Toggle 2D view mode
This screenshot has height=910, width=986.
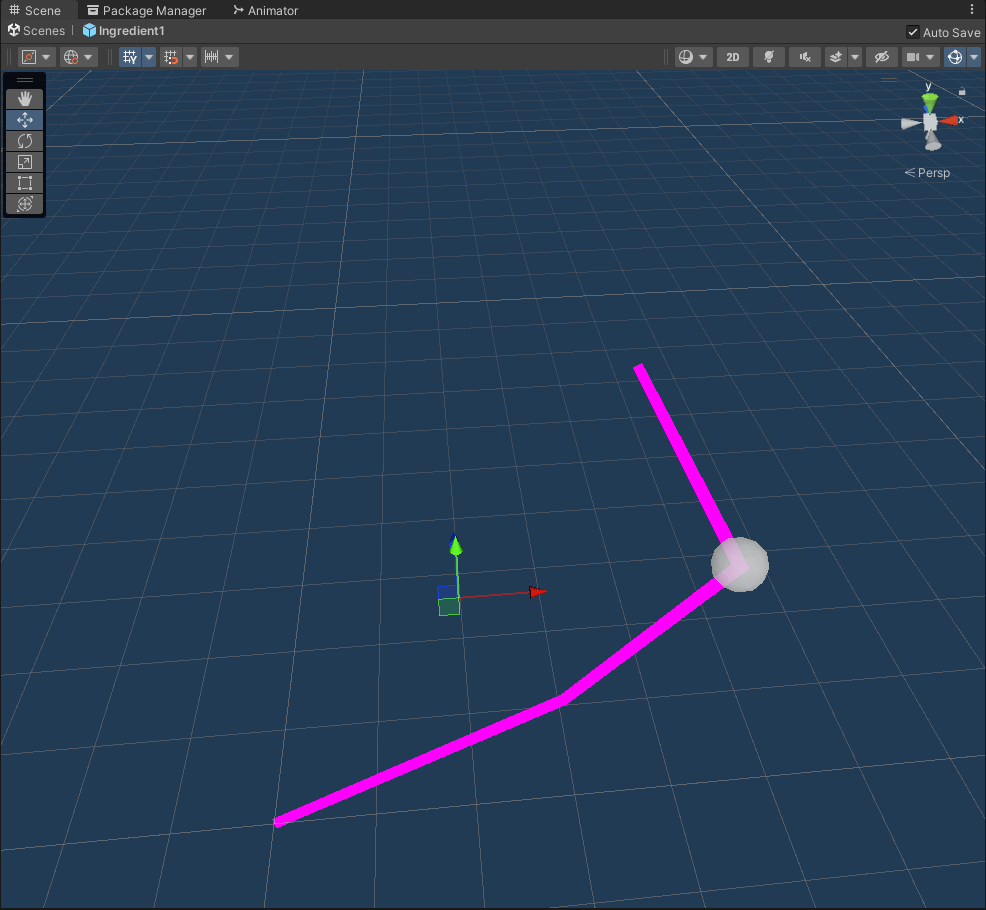(732, 57)
